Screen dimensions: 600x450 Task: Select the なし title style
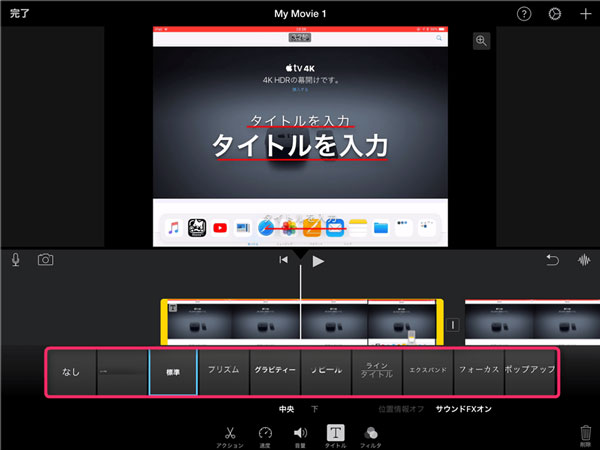pyautogui.click(x=71, y=372)
